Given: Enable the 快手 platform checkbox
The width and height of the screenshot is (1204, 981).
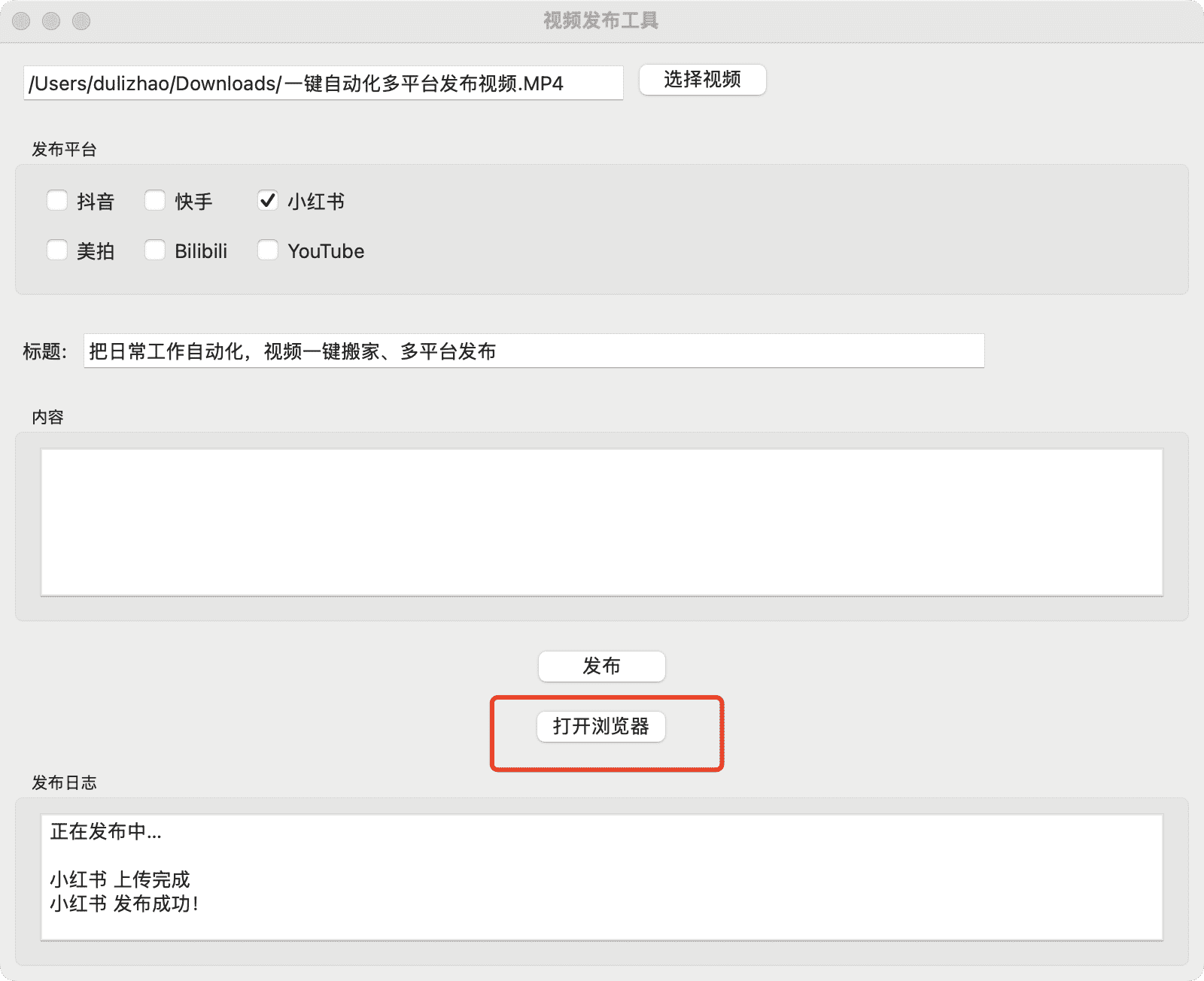Looking at the screenshot, I should point(155,201).
